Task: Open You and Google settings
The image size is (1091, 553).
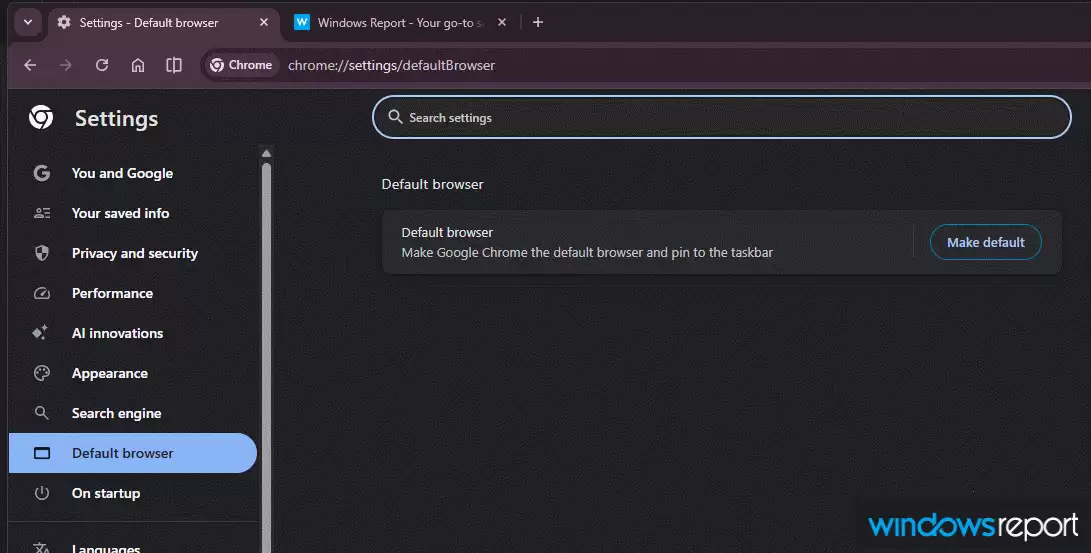Action: pyautogui.click(x=122, y=173)
